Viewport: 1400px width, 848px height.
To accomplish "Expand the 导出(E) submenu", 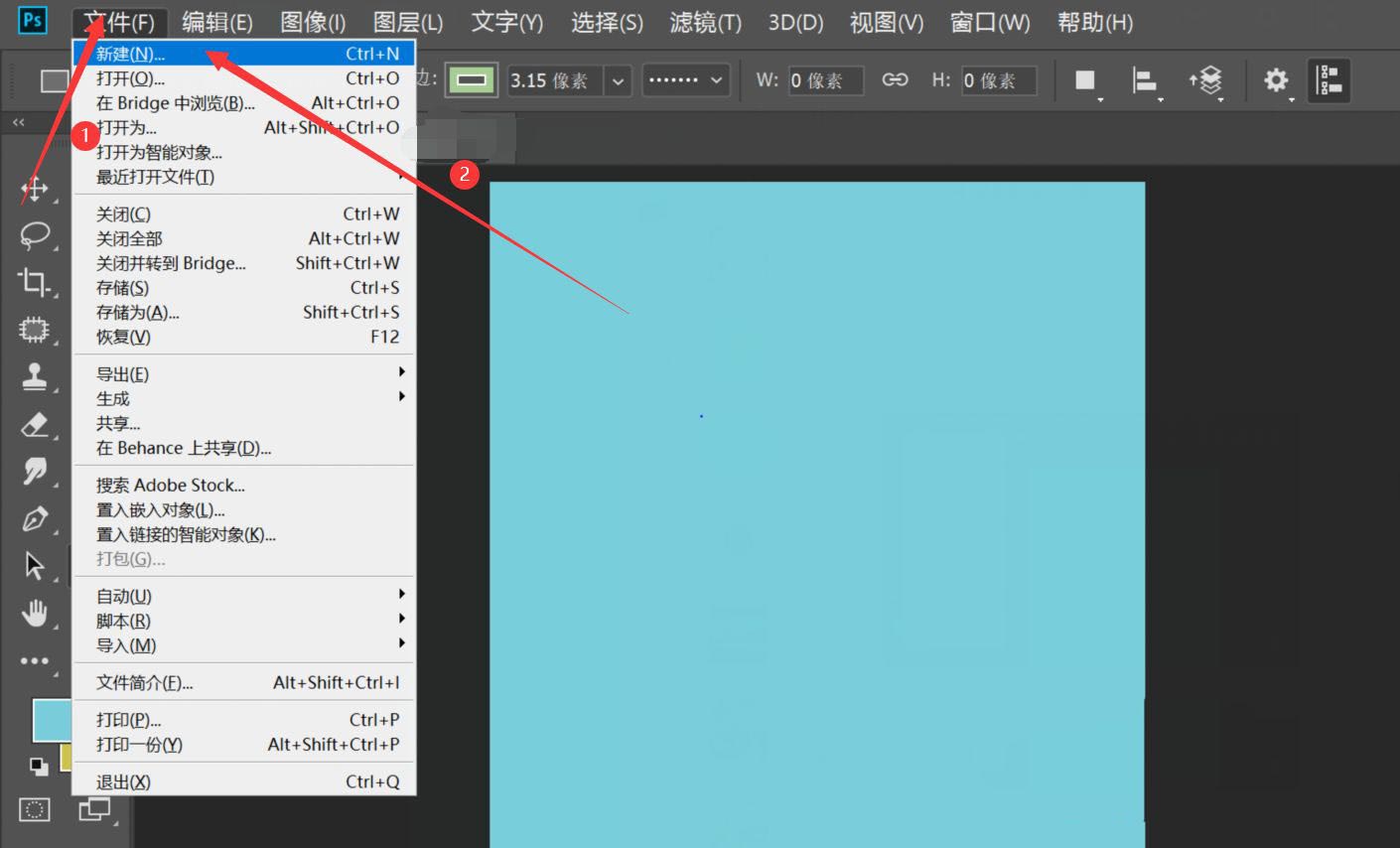I will 243,374.
